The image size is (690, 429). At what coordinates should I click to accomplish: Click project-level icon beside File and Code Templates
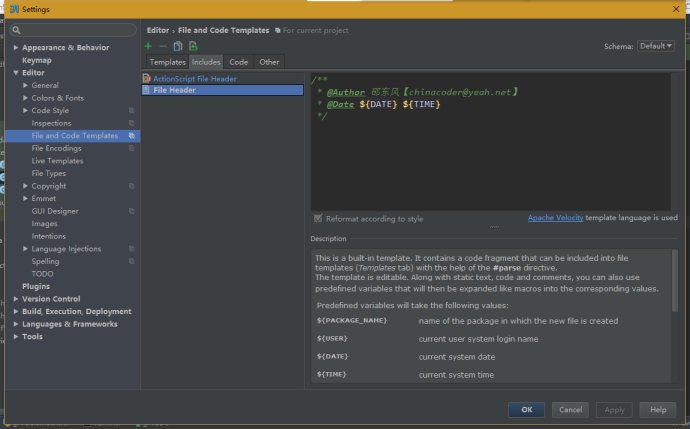pos(131,136)
